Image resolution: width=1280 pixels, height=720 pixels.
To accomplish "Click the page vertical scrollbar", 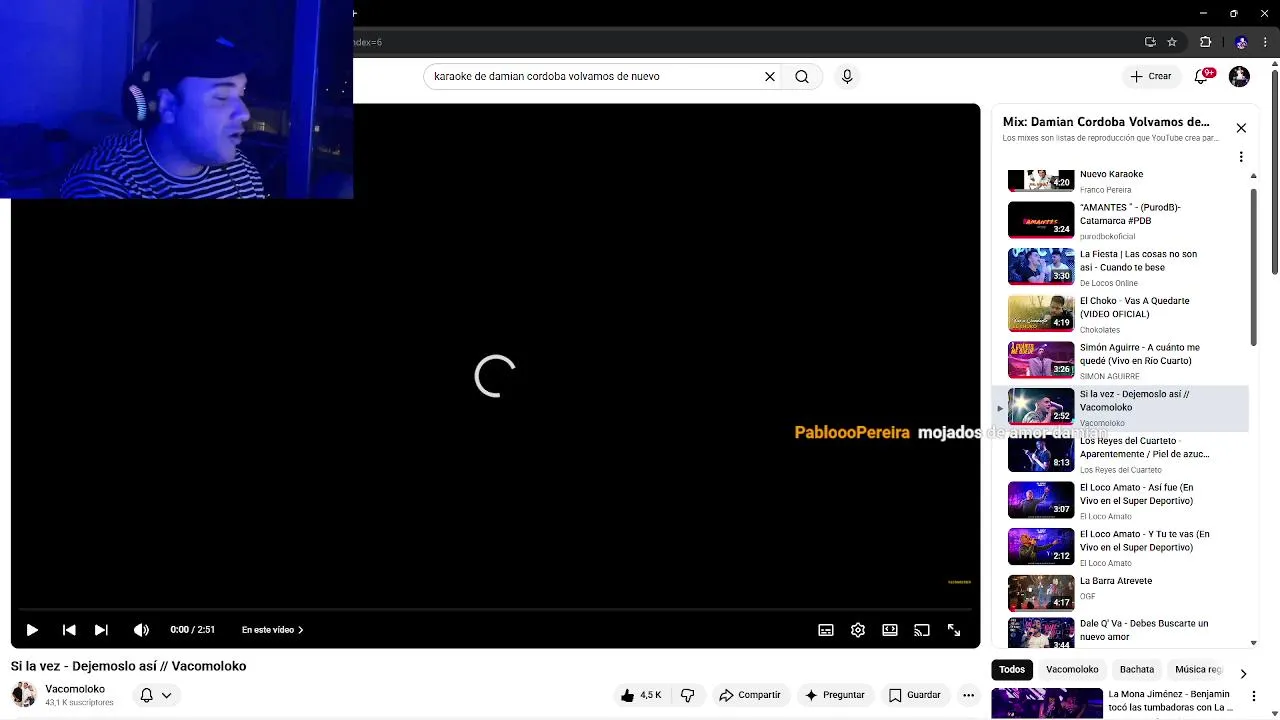I will tap(1274, 170).
